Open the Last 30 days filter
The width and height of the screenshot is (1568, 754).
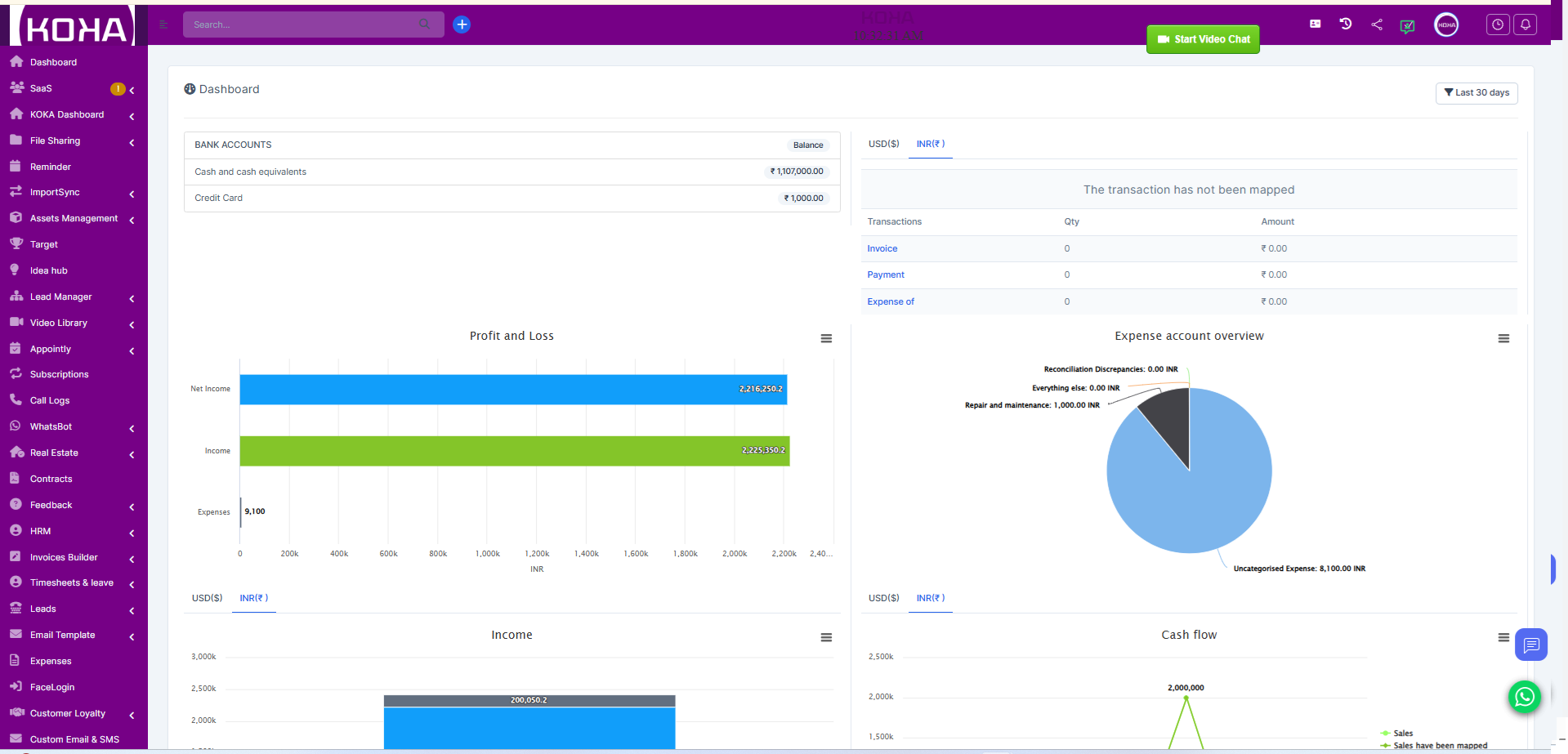1476,93
